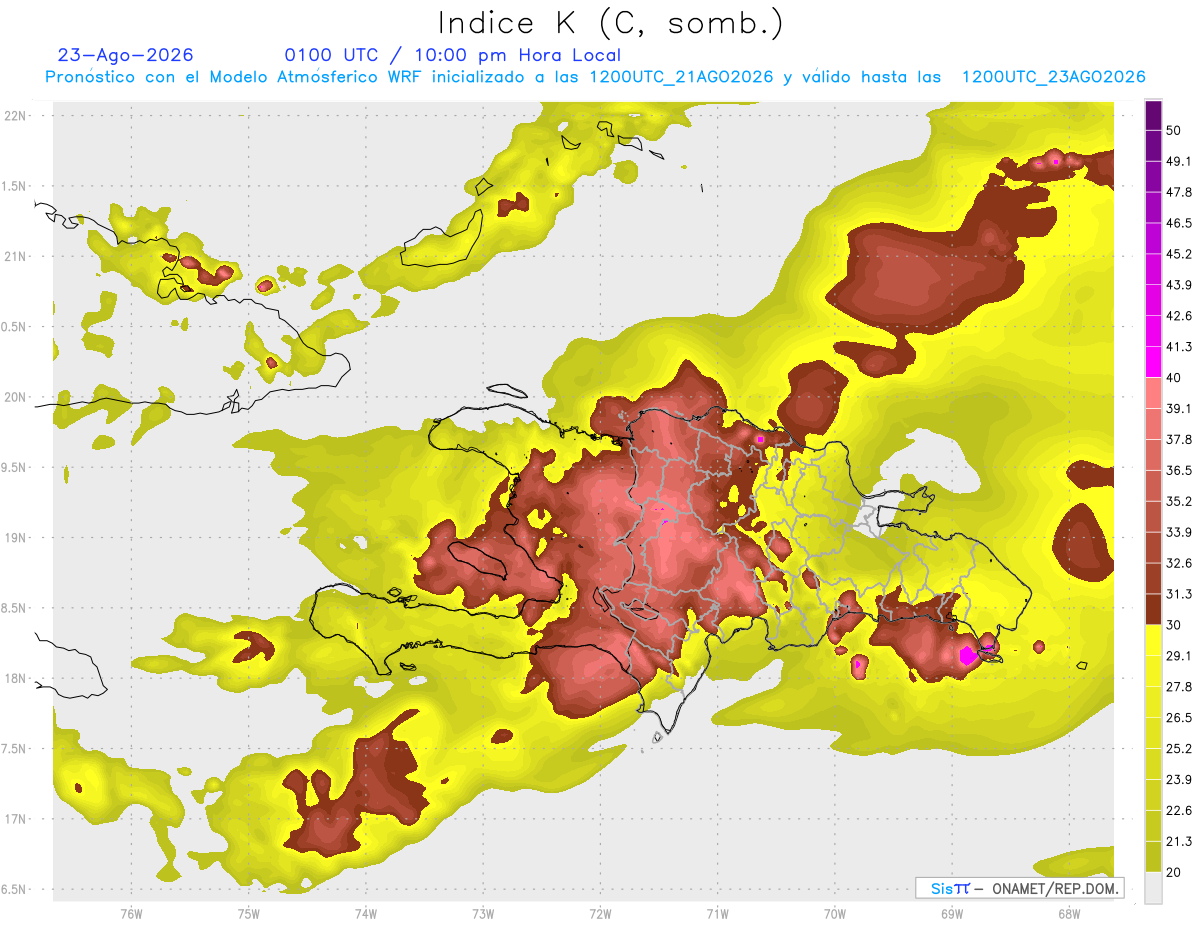Click the longitude label '71W'
The width and height of the screenshot is (1200, 927).
pos(717,914)
